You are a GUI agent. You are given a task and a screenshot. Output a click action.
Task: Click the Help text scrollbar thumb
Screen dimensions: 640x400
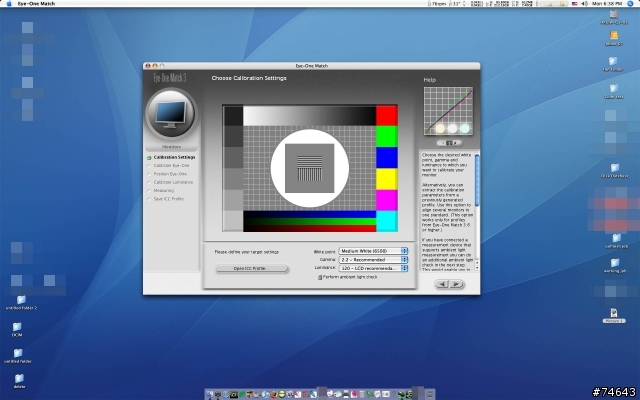pos(477,180)
